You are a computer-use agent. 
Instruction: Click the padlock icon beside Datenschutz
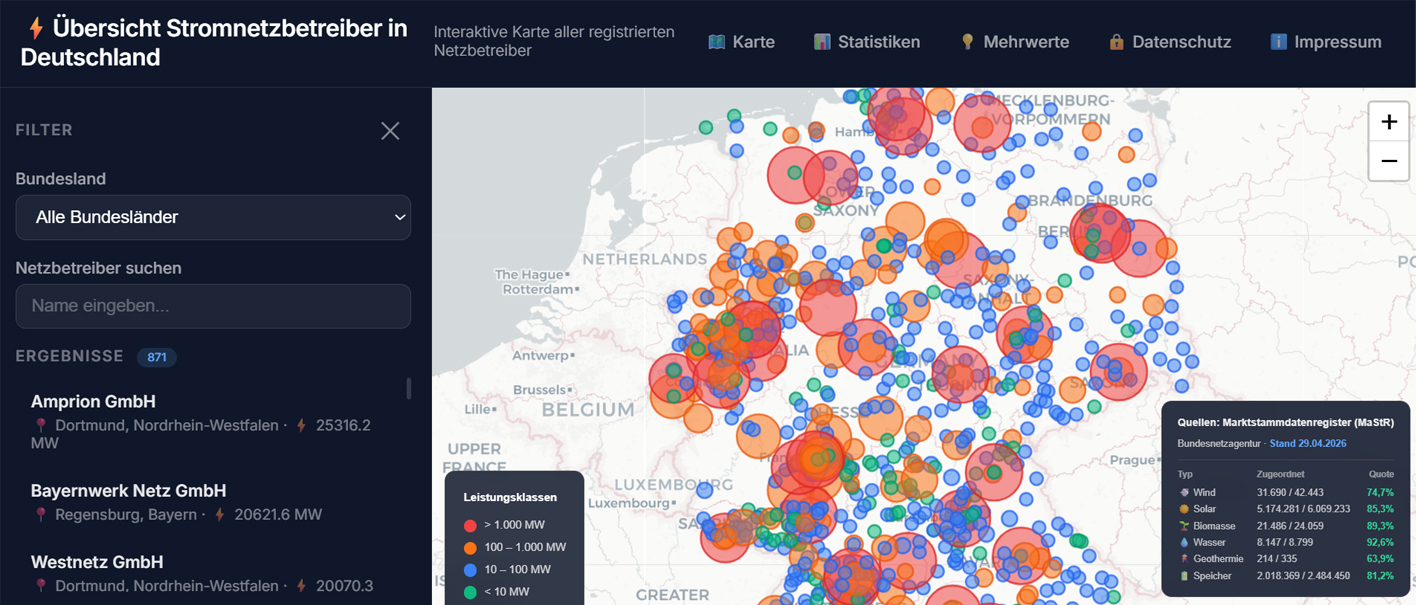(1116, 42)
